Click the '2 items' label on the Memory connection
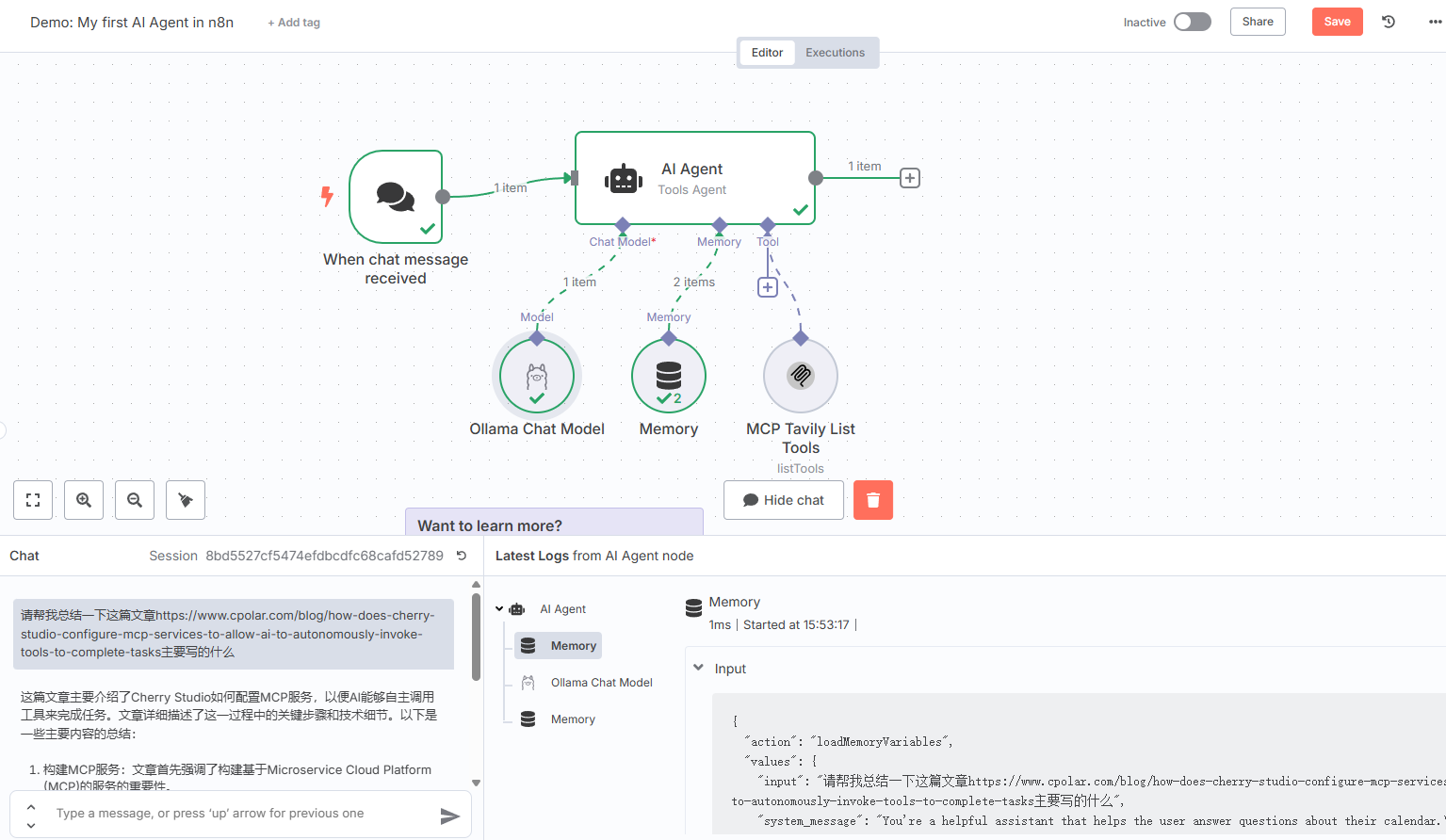The height and width of the screenshot is (840, 1446). point(694,283)
